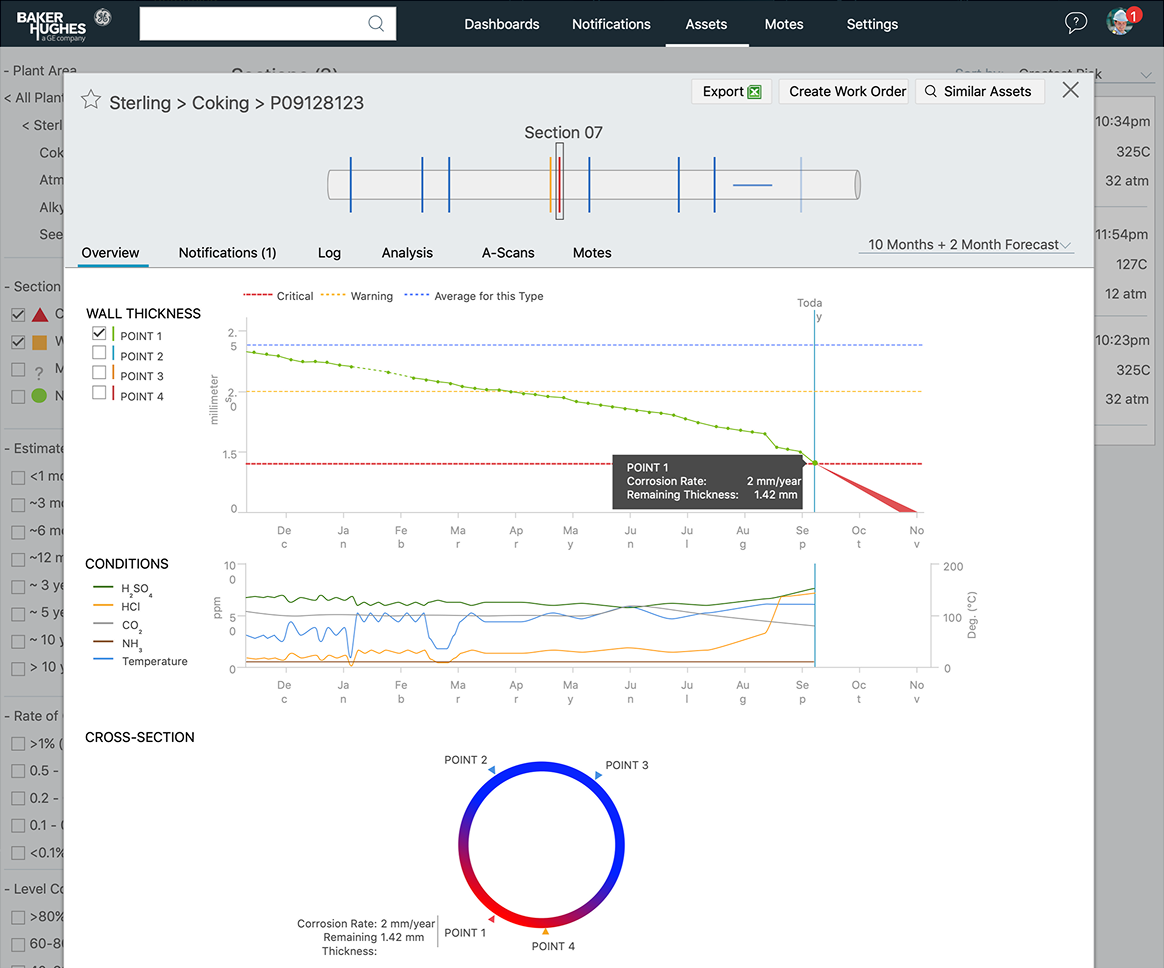Enable POINT 2 wall thickness series

click(x=99, y=352)
